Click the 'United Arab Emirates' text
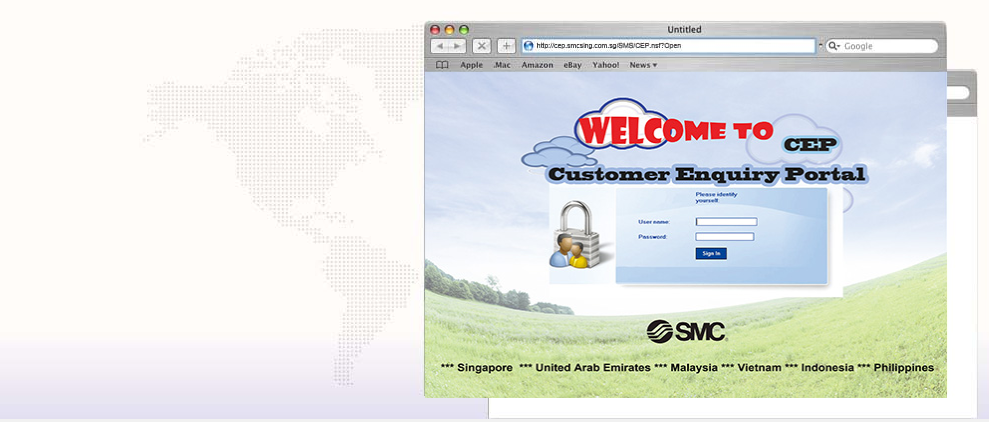Screen dimensions: 989x422 593,368
